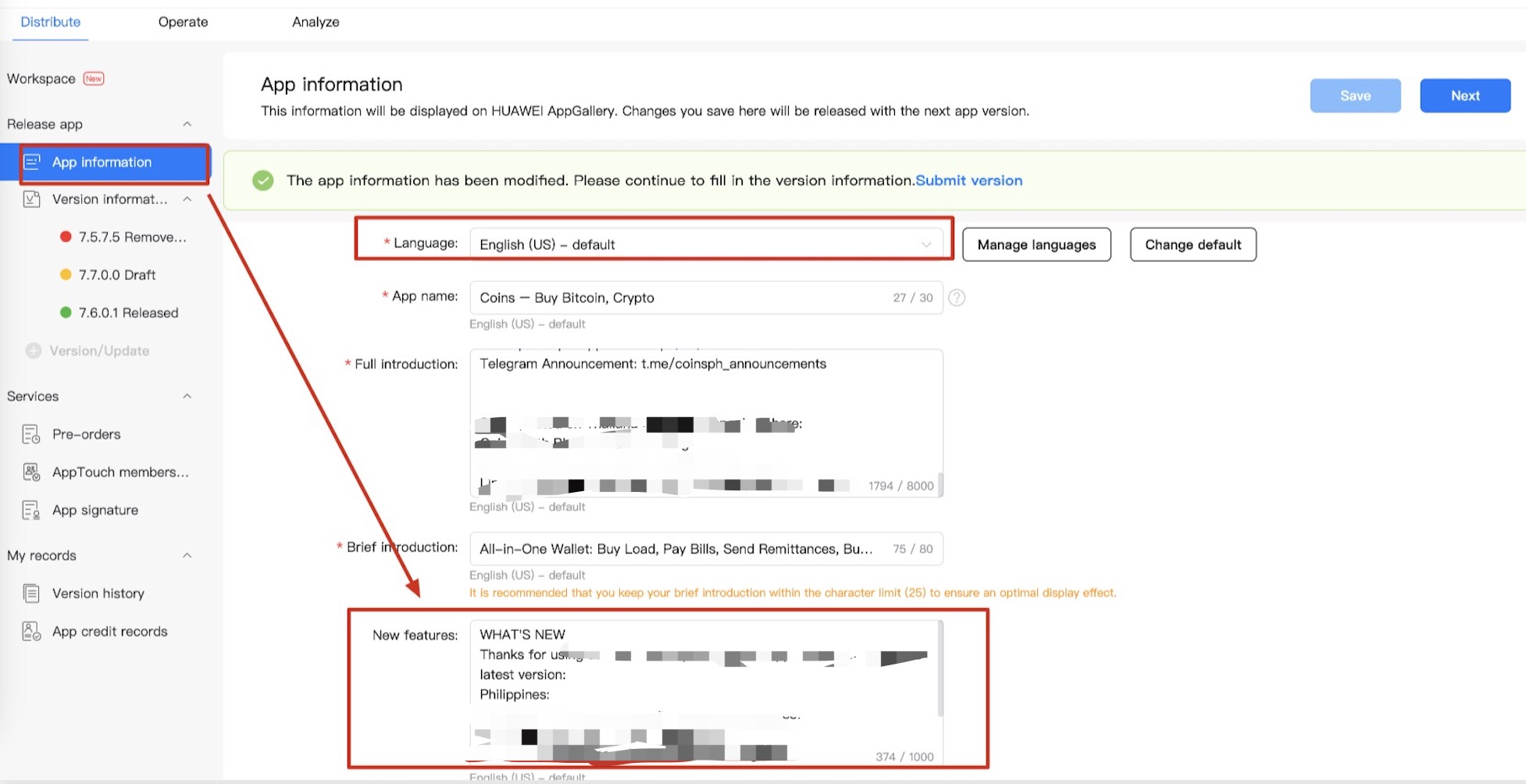Click the red status dot of 7.5.7.5
This screenshot has height=784, width=1526.
[x=66, y=237]
